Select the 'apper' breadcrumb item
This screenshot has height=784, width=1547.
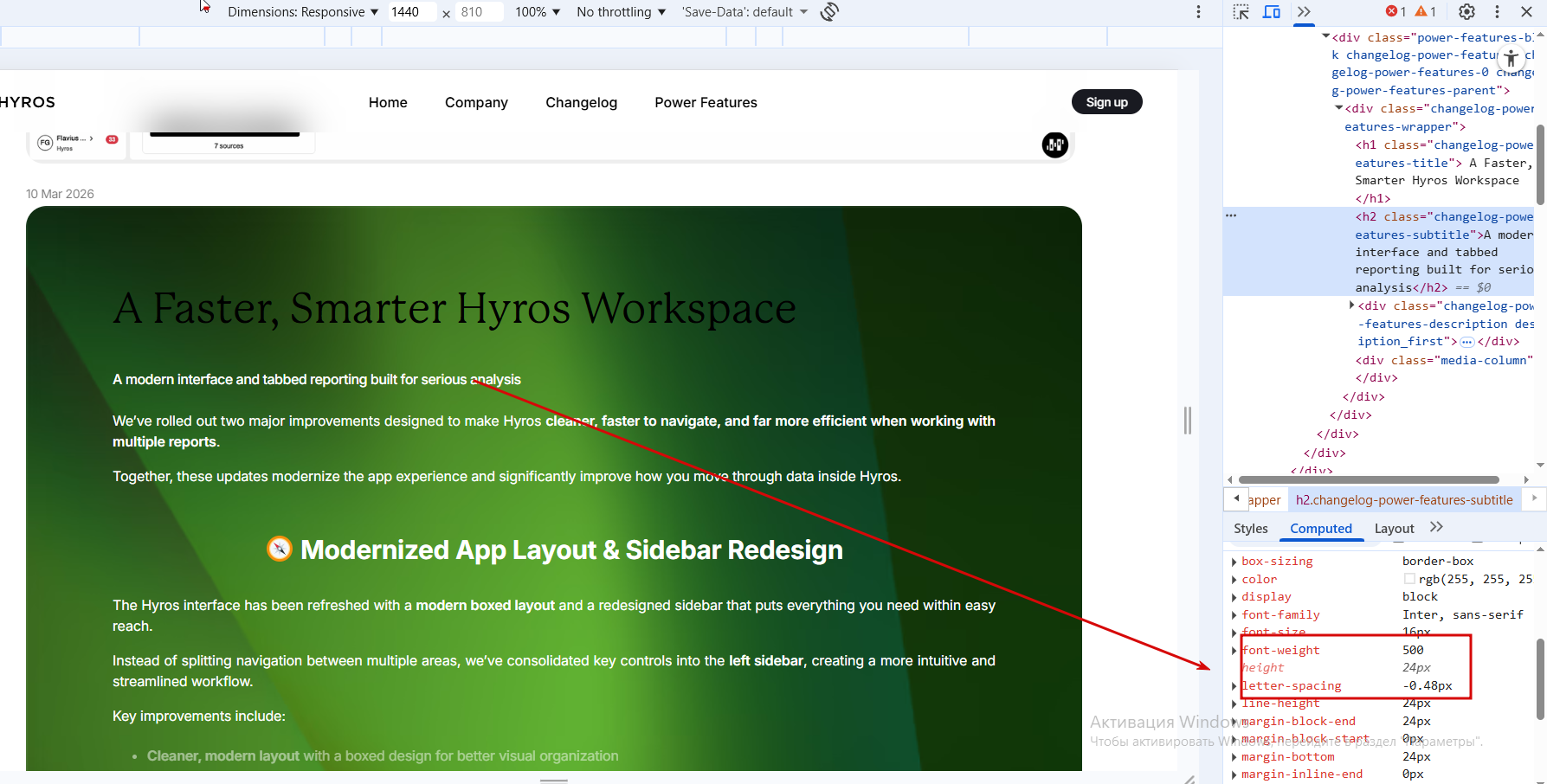click(x=1264, y=500)
